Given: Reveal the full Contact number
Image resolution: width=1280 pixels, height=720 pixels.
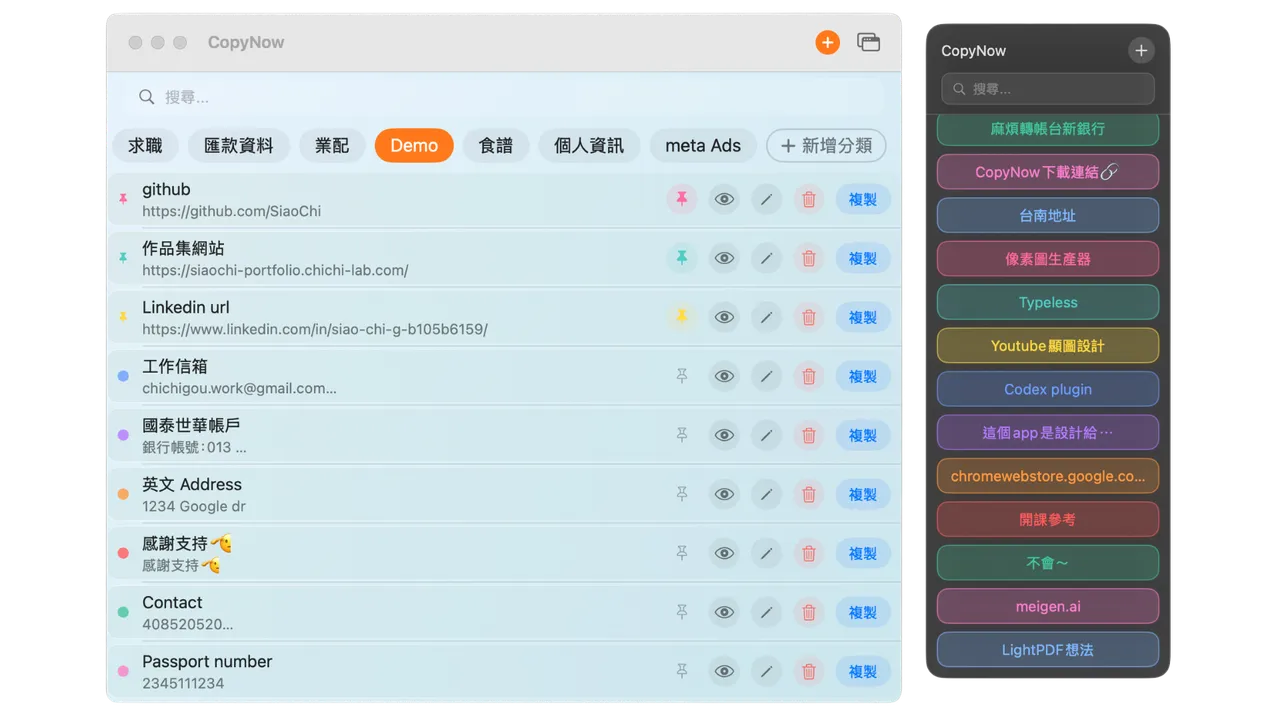Looking at the screenshot, I should pyautogui.click(x=724, y=612).
